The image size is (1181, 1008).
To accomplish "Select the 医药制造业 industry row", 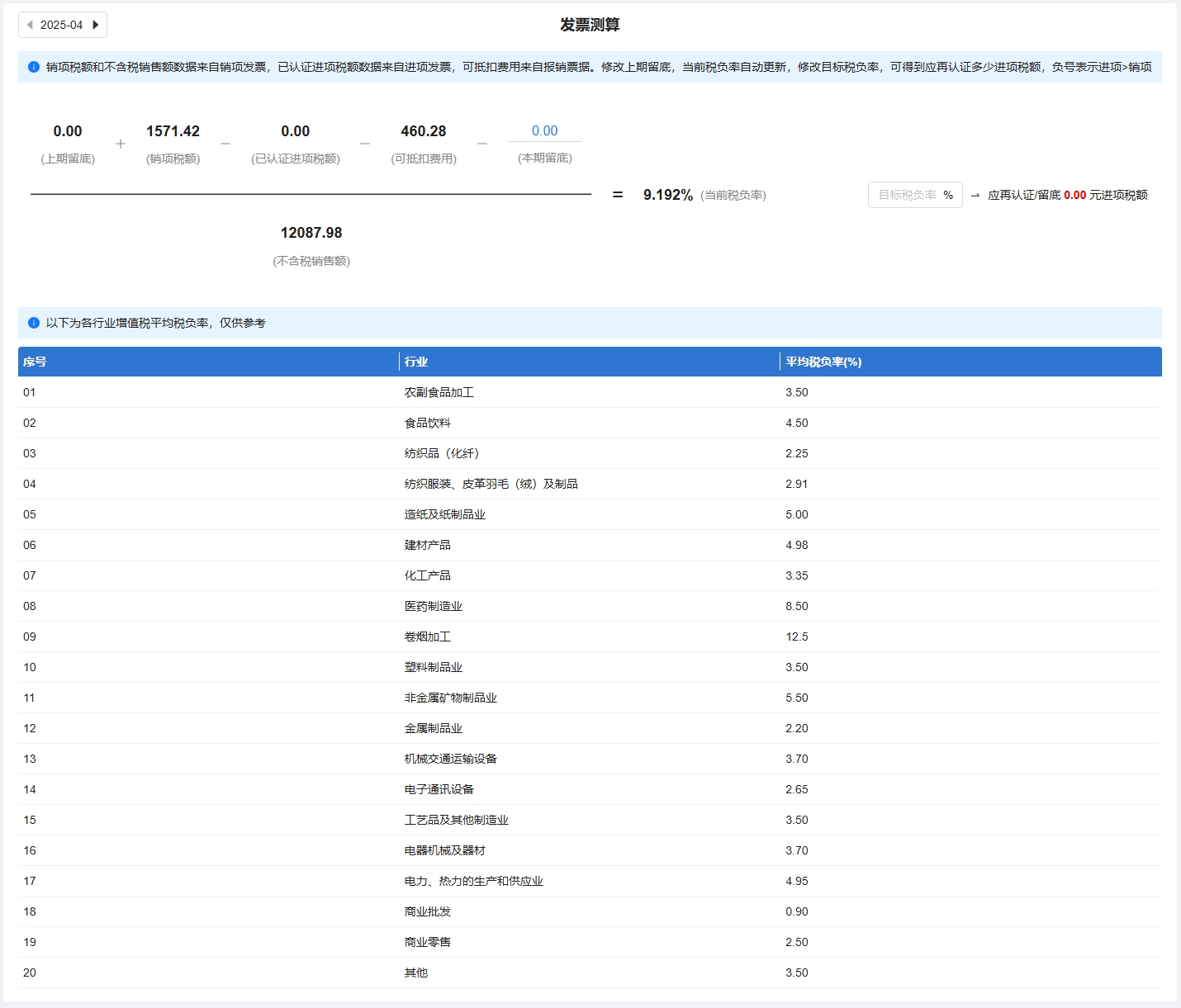I will tap(434, 606).
